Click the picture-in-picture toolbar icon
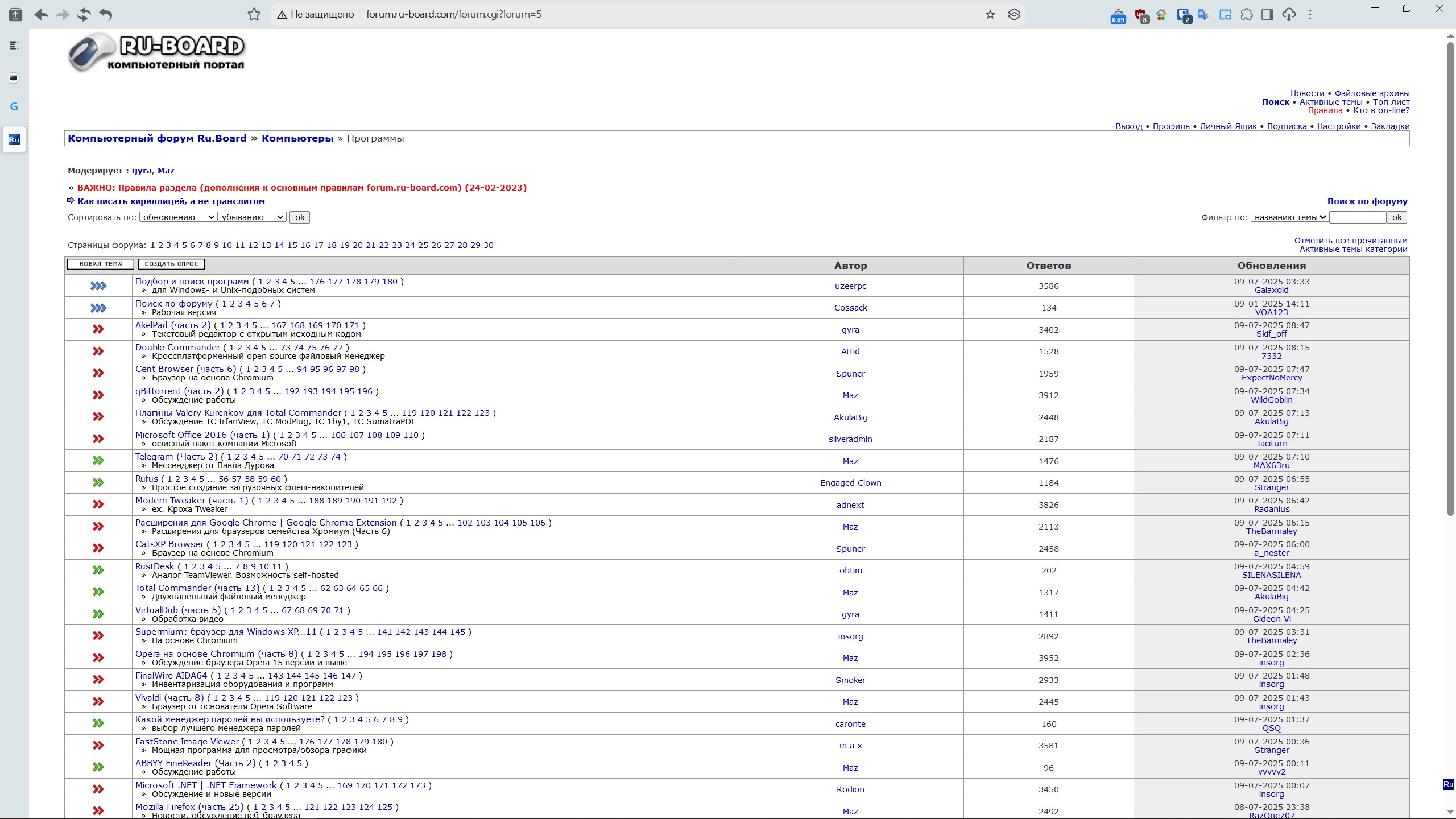 point(1225,15)
